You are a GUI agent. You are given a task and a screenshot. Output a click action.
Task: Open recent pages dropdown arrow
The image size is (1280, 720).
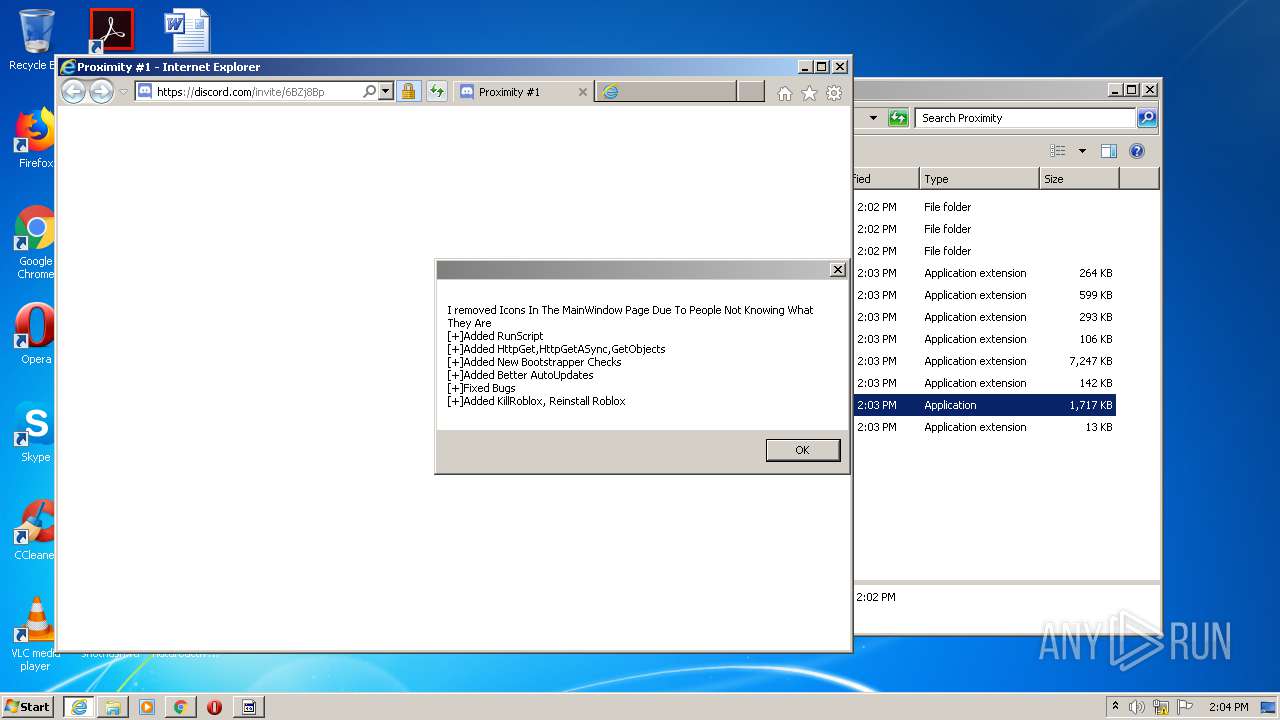123,92
